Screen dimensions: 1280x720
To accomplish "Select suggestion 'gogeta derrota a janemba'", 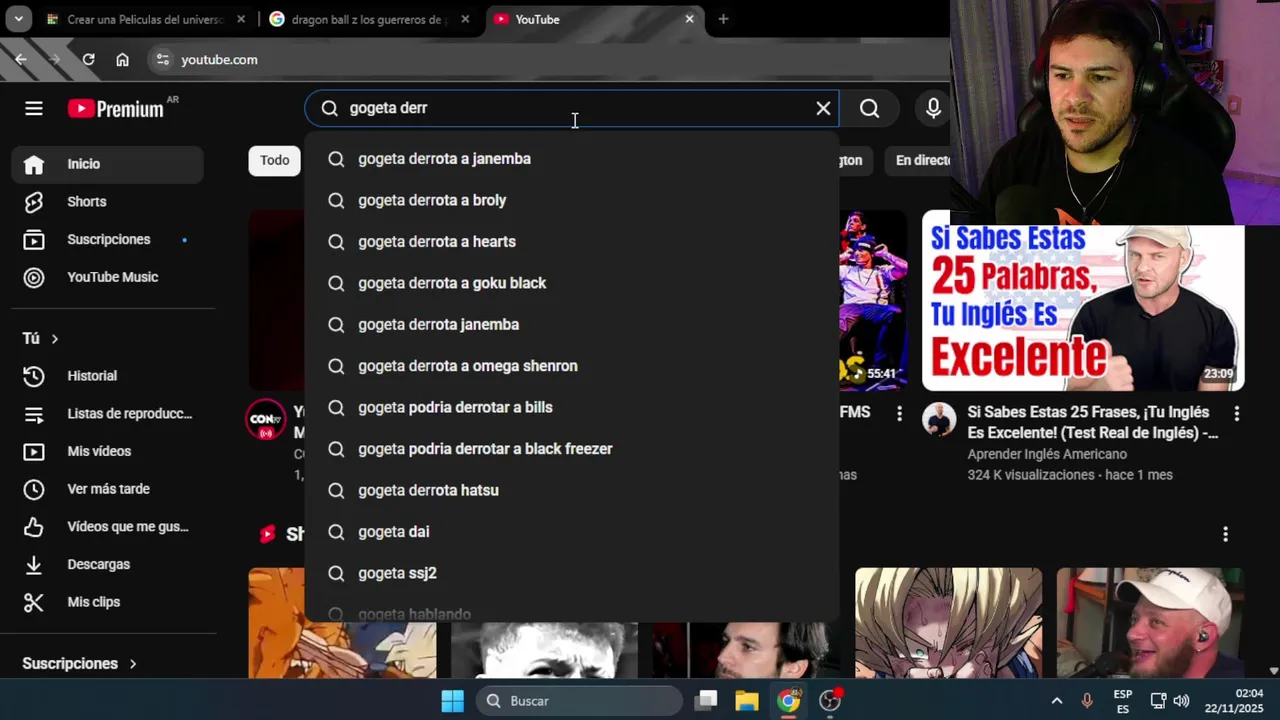I will (x=572, y=159).
